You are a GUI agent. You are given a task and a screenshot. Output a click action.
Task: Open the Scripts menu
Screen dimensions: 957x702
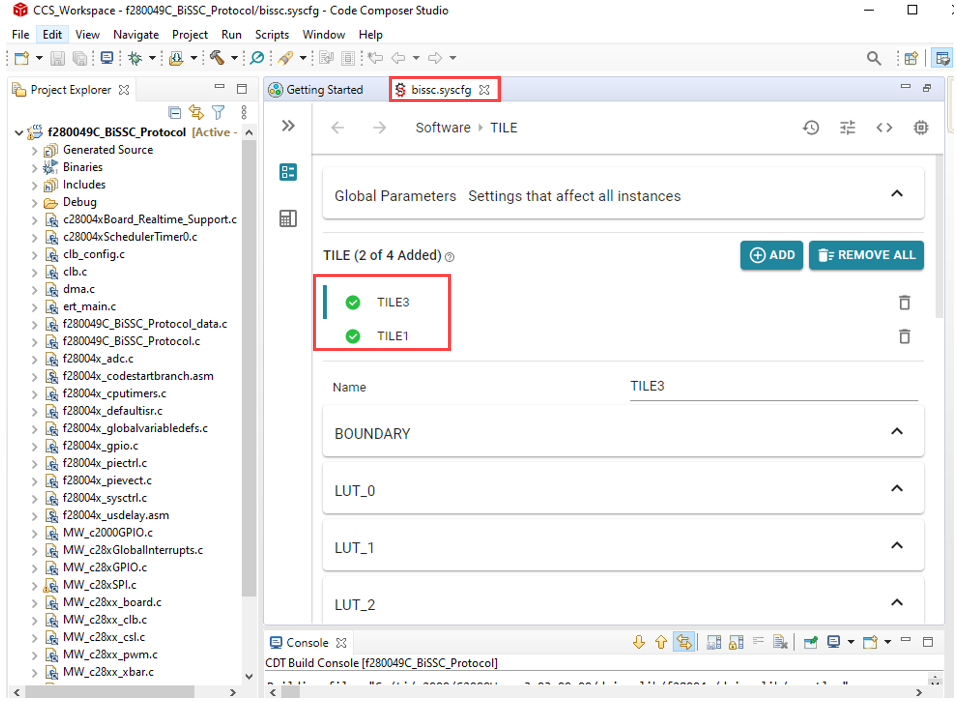point(272,35)
